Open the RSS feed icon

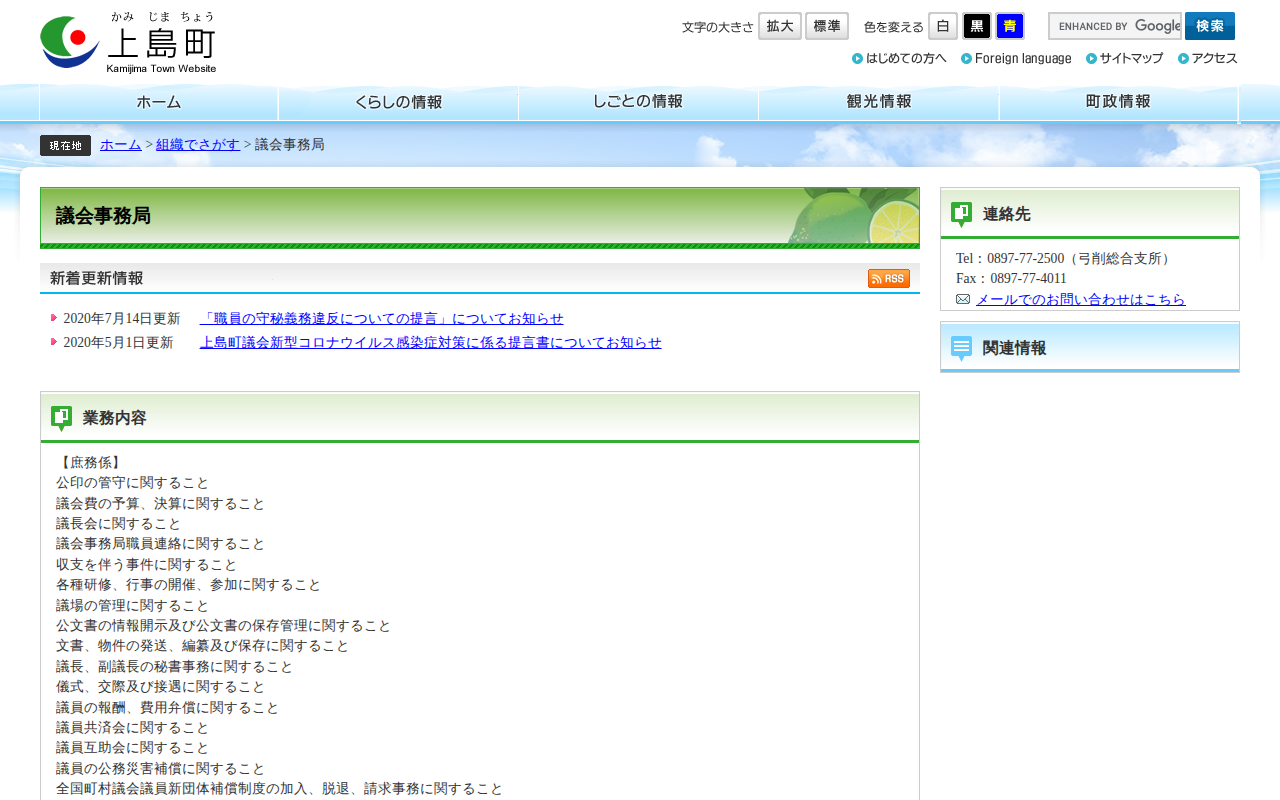coord(888,278)
